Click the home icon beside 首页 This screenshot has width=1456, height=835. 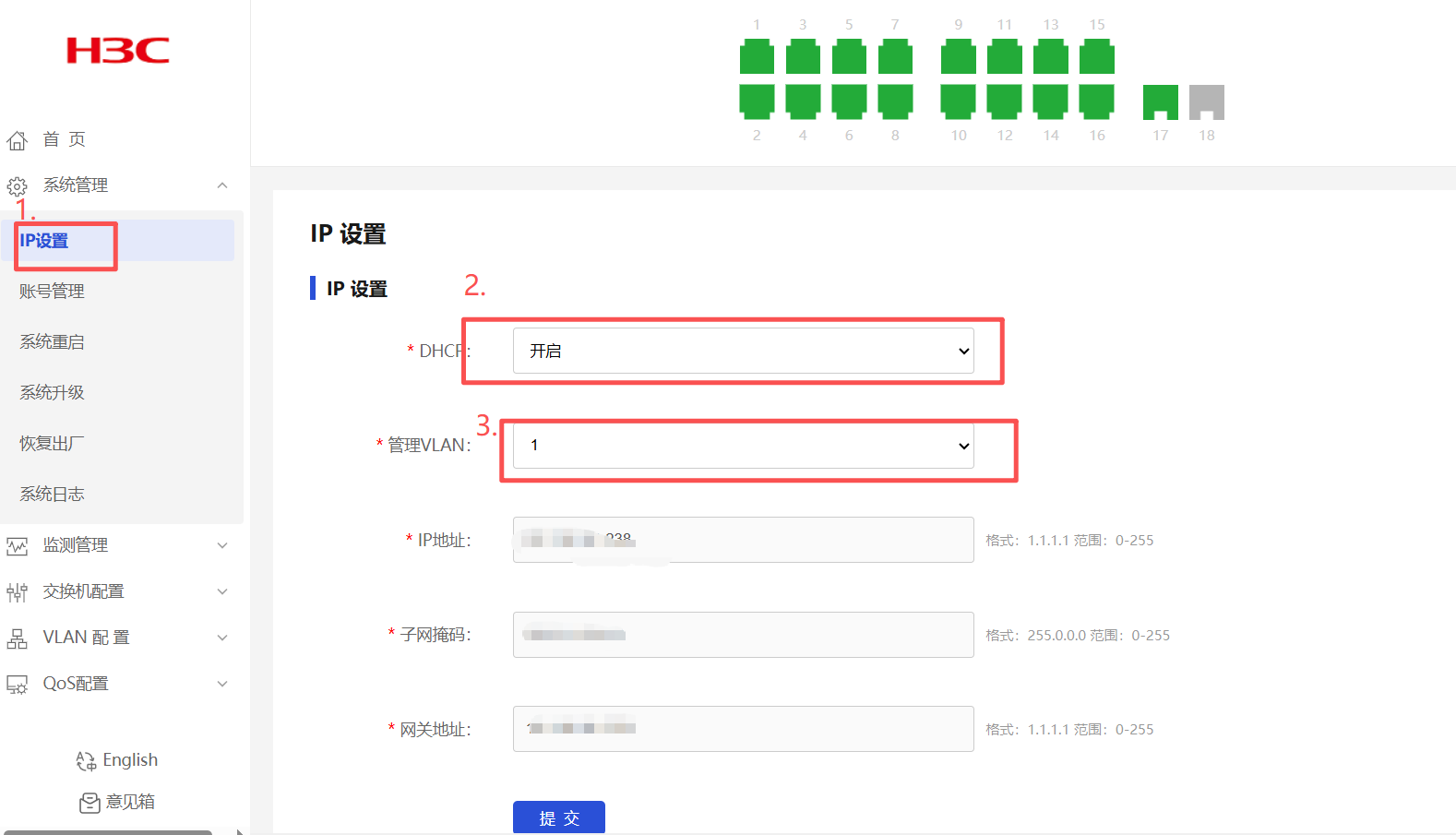pyautogui.click(x=17, y=140)
